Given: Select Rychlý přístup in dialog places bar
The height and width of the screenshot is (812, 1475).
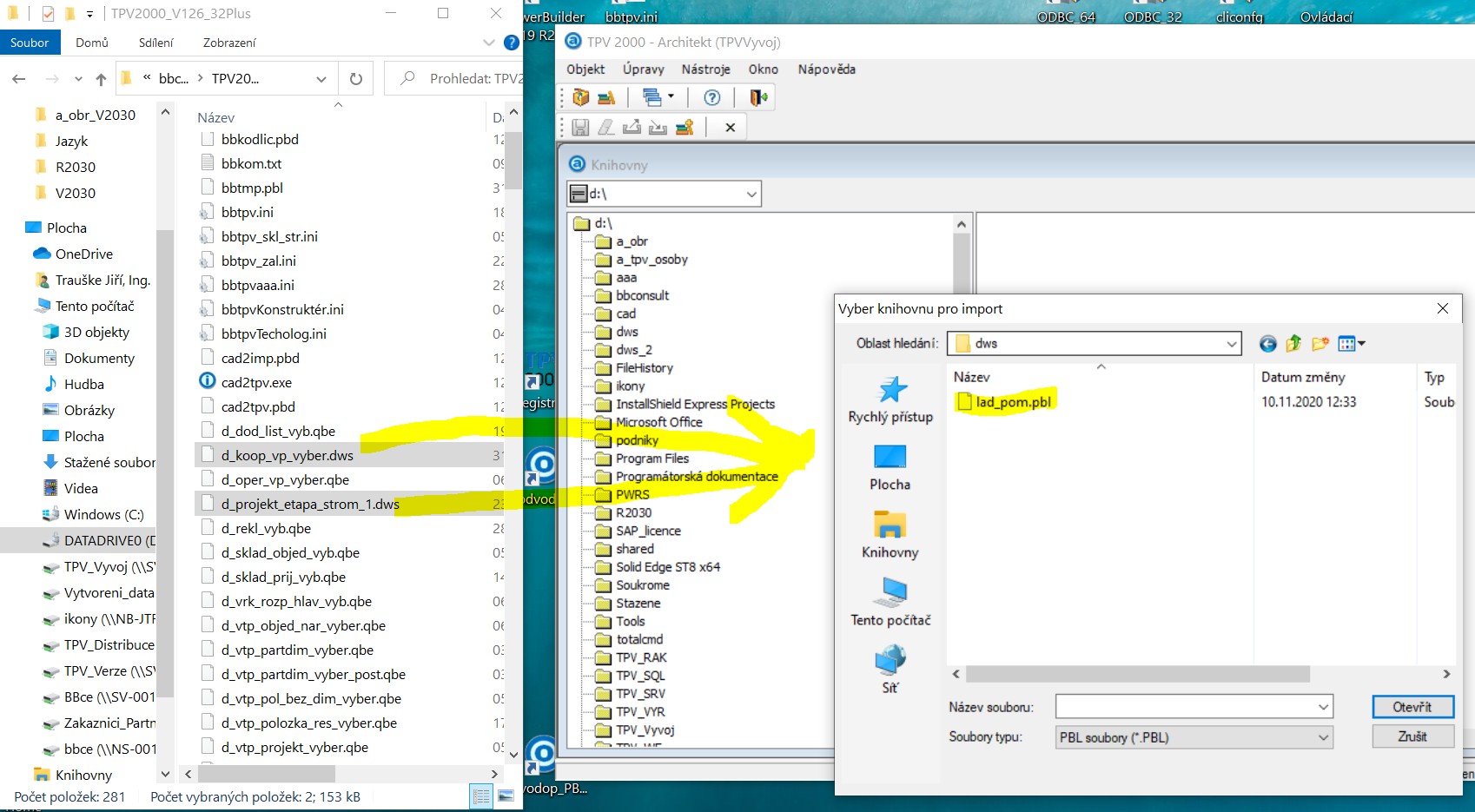Looking at the screenshot, I should pos(890,399).
